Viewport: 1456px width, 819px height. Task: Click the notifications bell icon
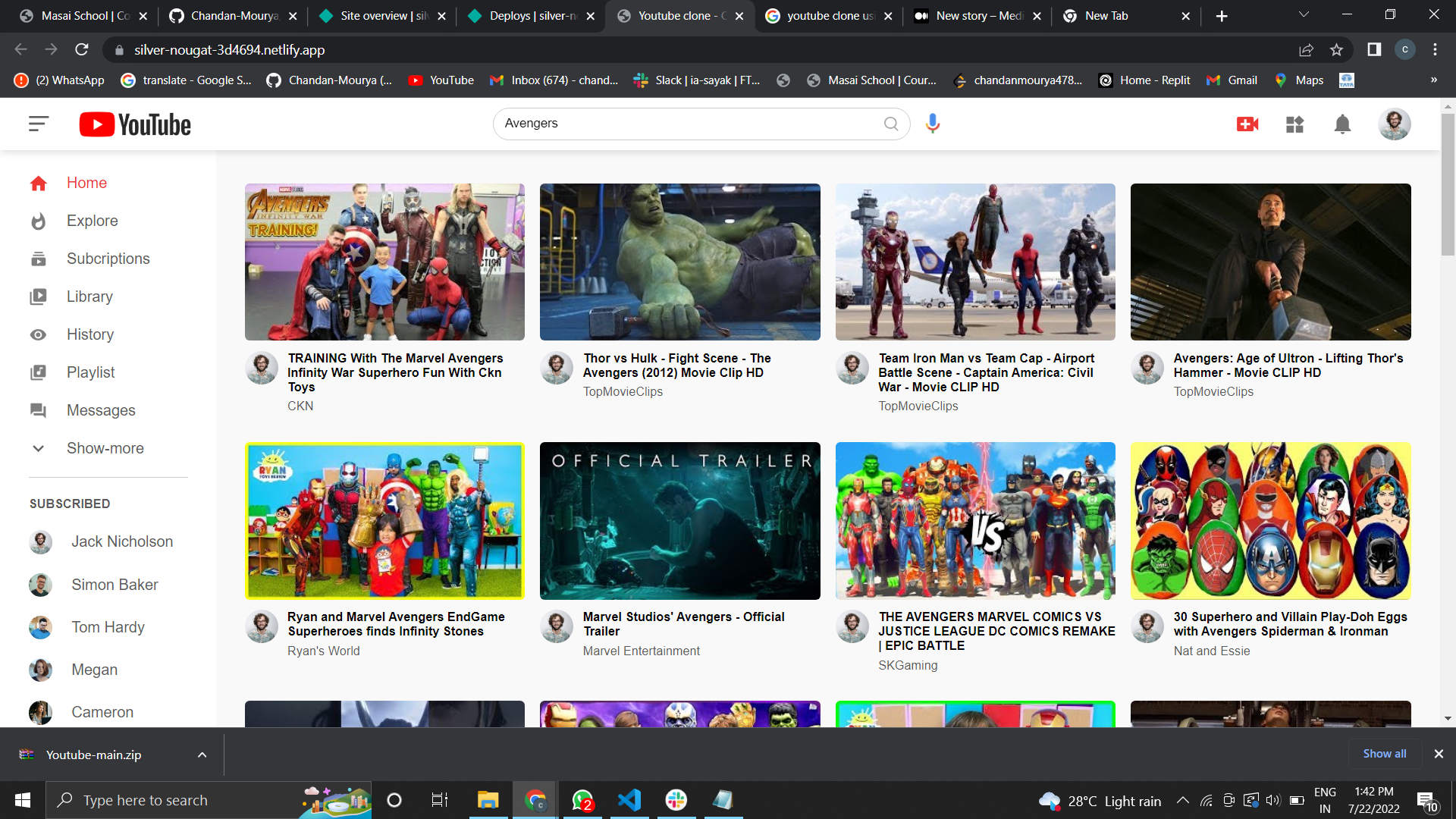[x=1342, y=124]
